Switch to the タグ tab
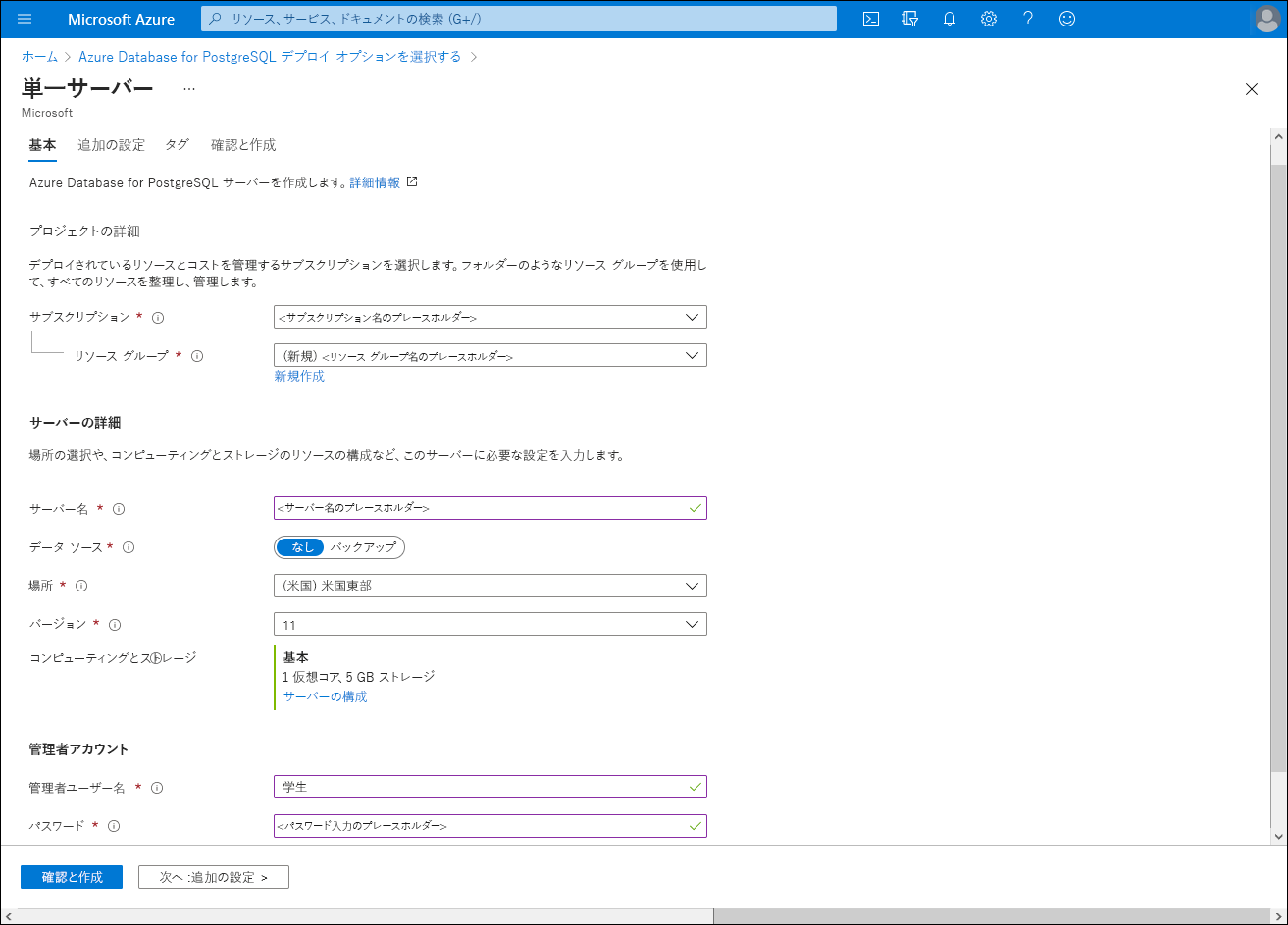1288x925 pixels. tap(178, 145)
